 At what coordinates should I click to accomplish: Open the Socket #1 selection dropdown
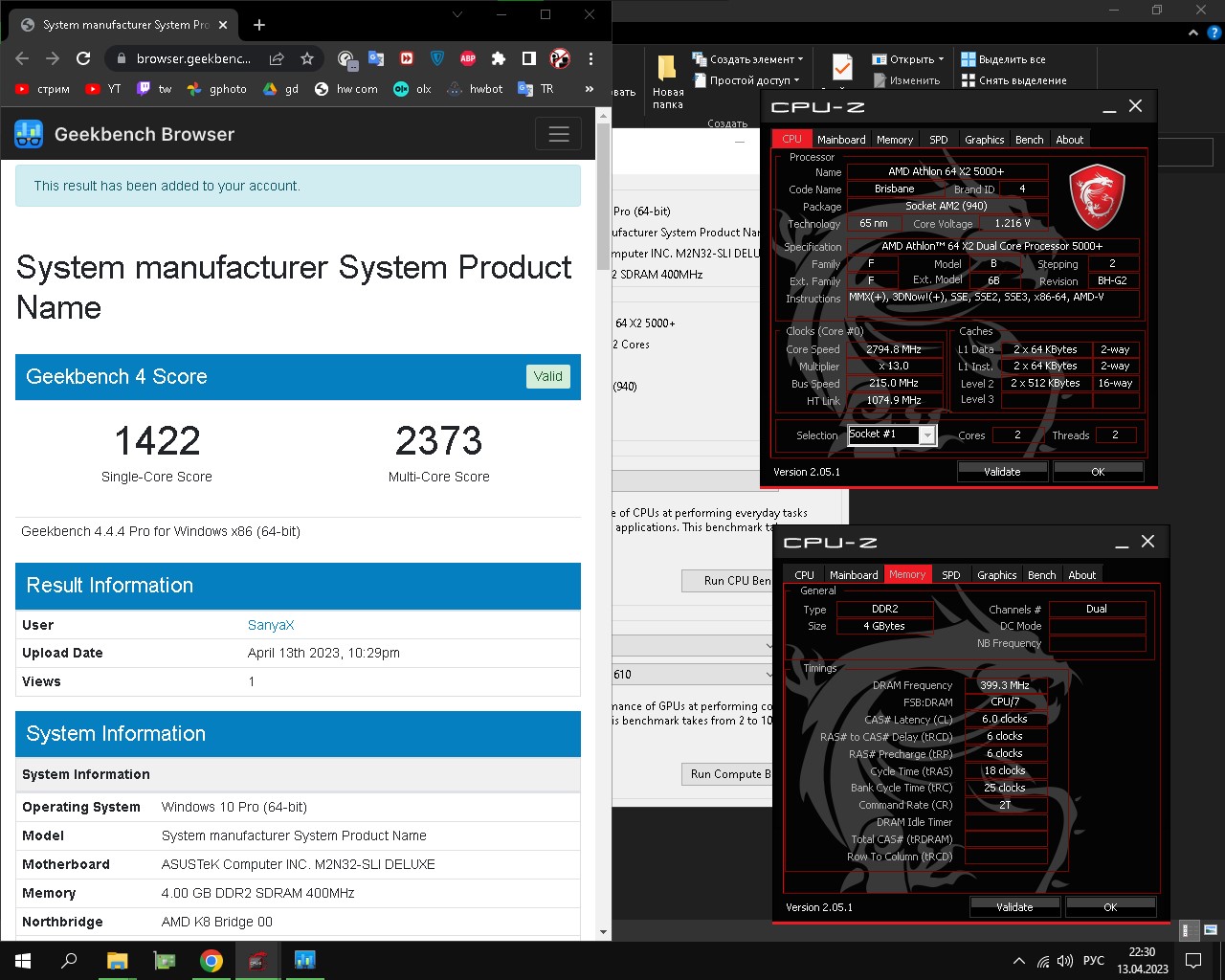[x=891, y=434]
